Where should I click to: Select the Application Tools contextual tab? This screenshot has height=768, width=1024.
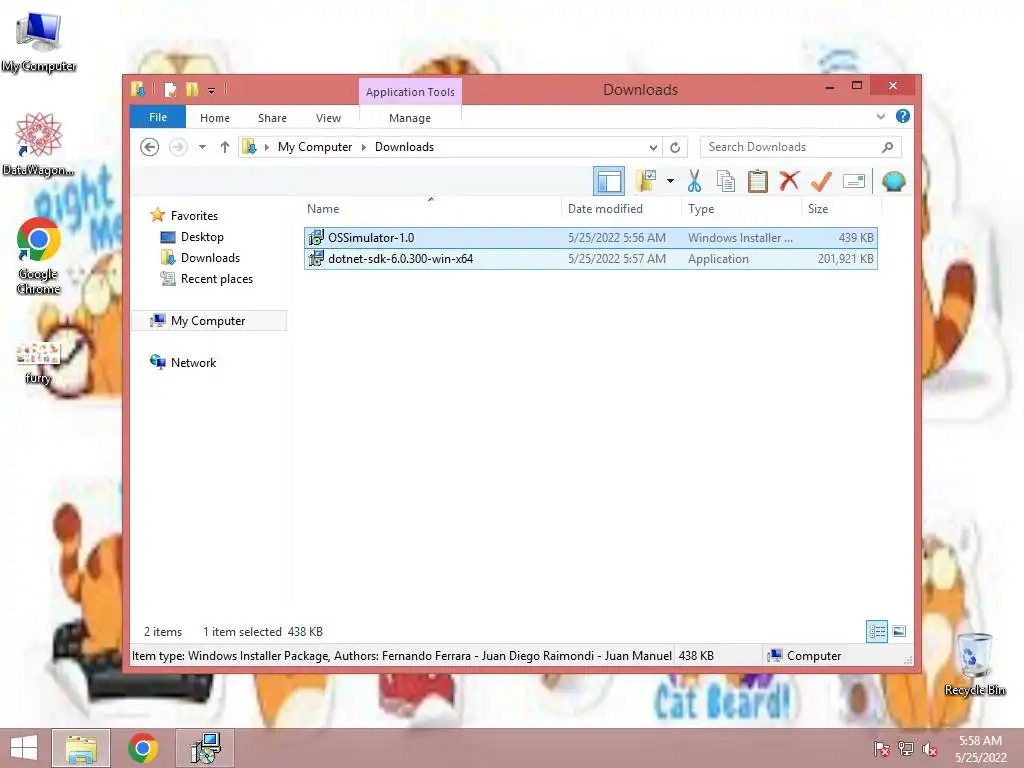410,92
